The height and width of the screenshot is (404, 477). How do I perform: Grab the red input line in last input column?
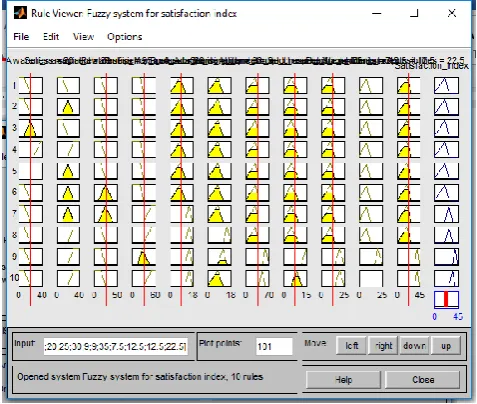[x=409, y=189]
